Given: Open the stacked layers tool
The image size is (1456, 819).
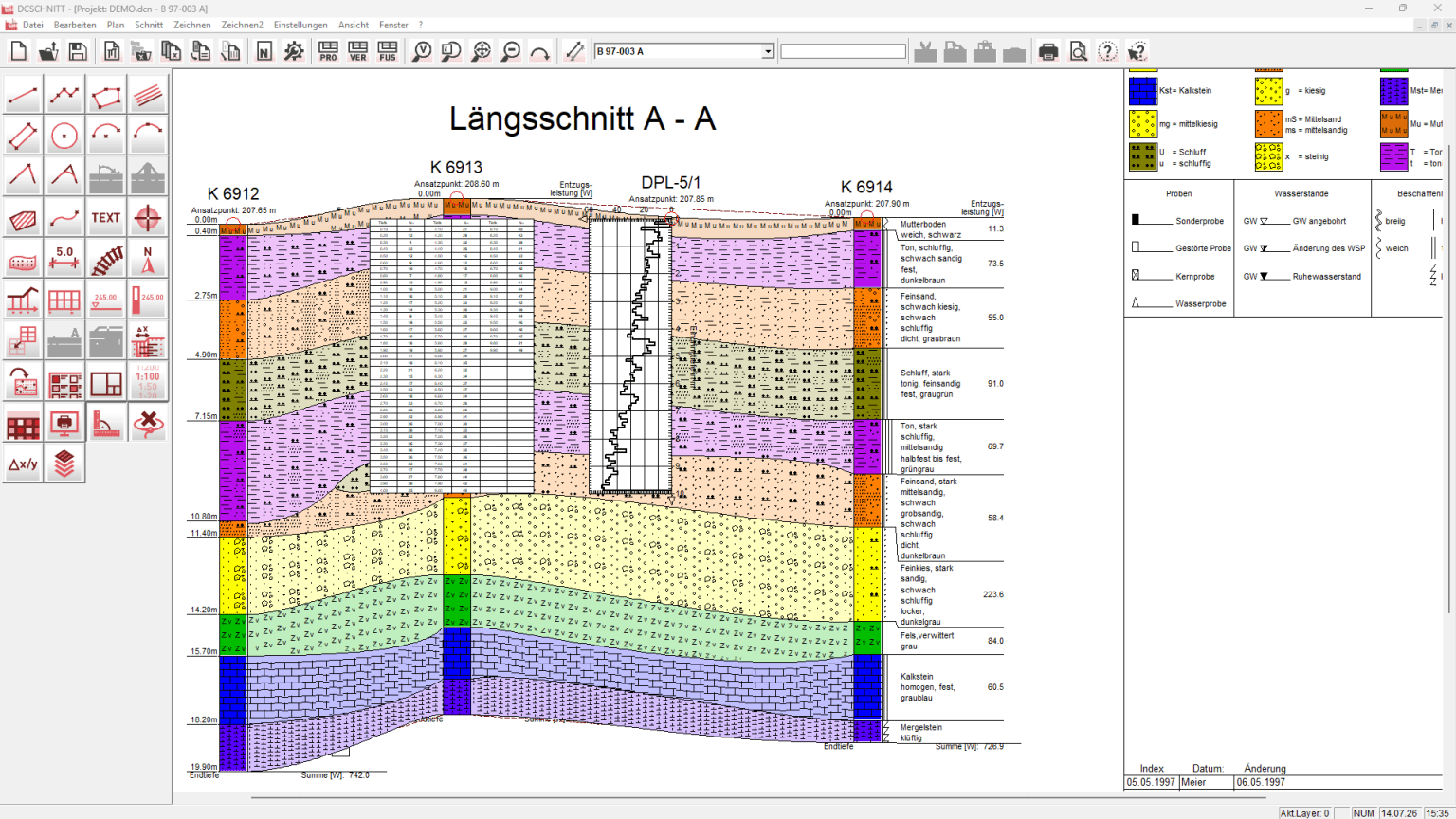Looking at the screenshot, I should 64,464.
